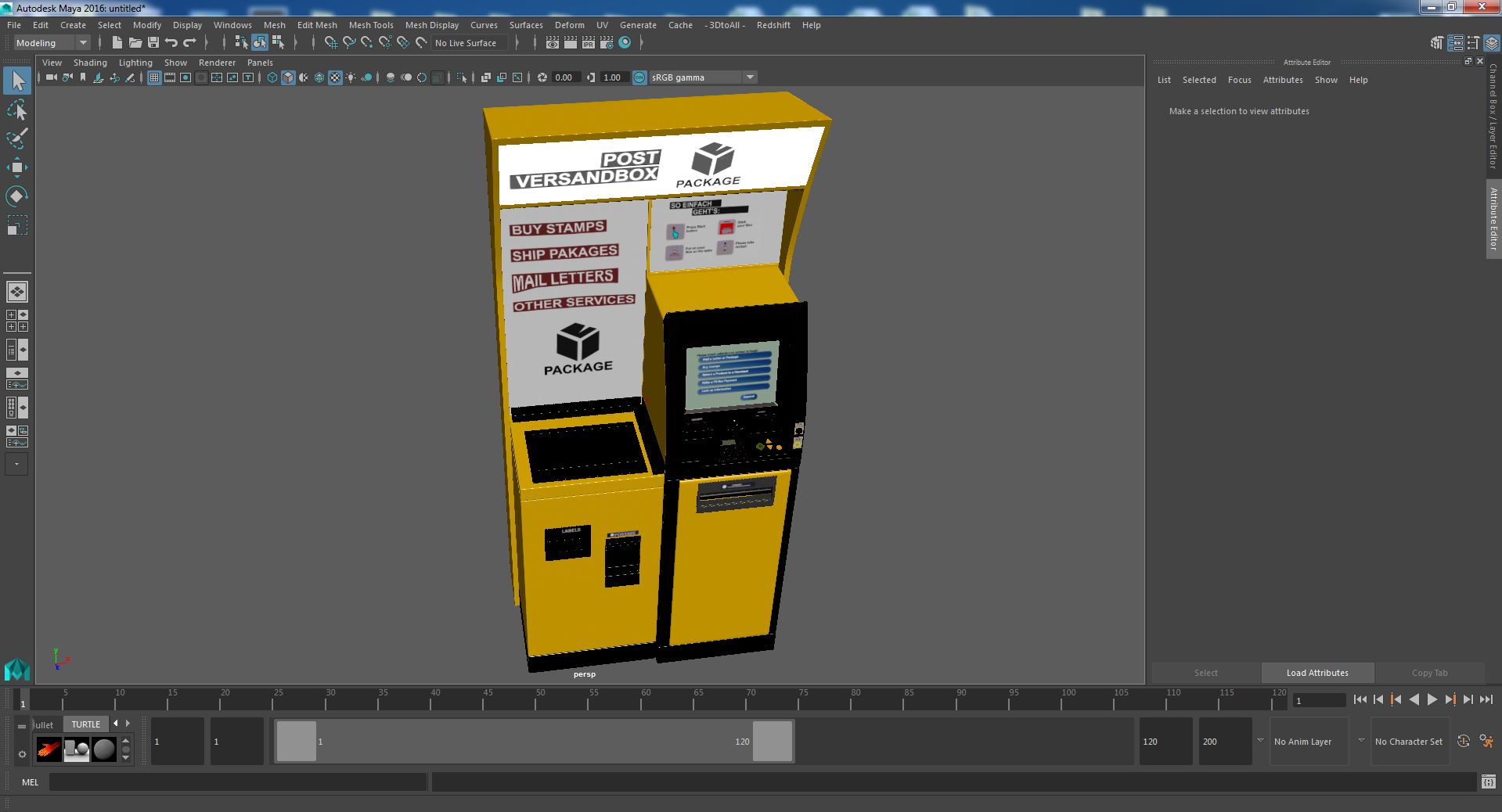Toggle film gate display
This screenshot has width=1502, height=812.
(170, 77)
